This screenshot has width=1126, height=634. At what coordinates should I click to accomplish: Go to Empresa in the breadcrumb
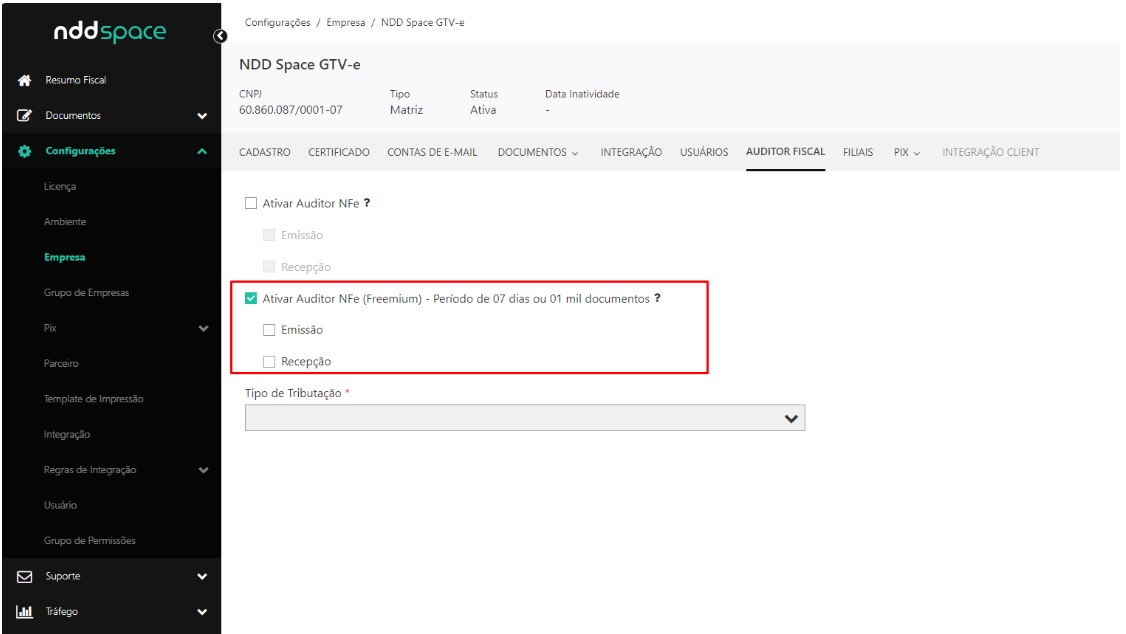345,23
